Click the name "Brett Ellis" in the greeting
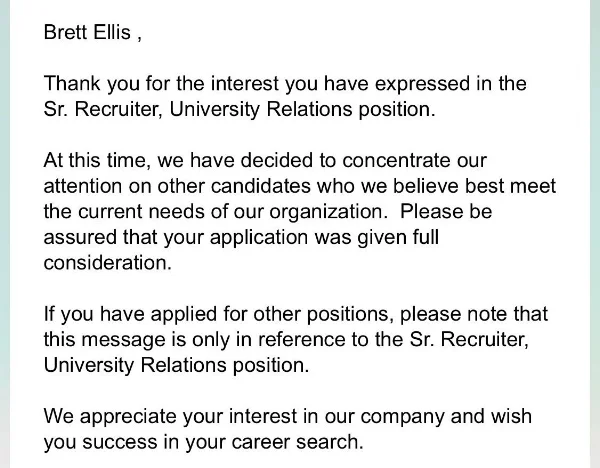 pos(87,32)
